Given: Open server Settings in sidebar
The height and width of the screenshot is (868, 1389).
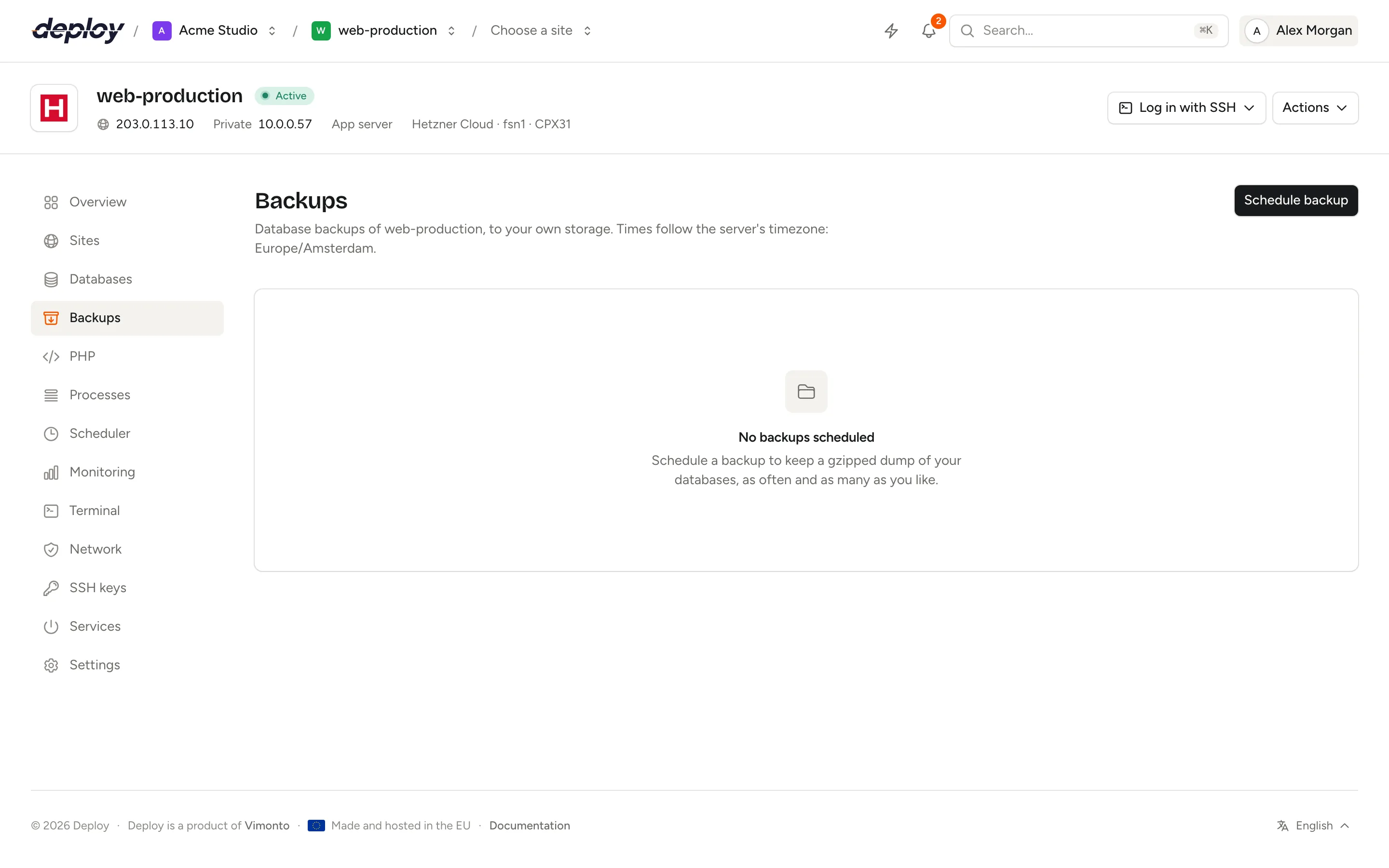Looking at the screenshot, I should tap(127, 665).
